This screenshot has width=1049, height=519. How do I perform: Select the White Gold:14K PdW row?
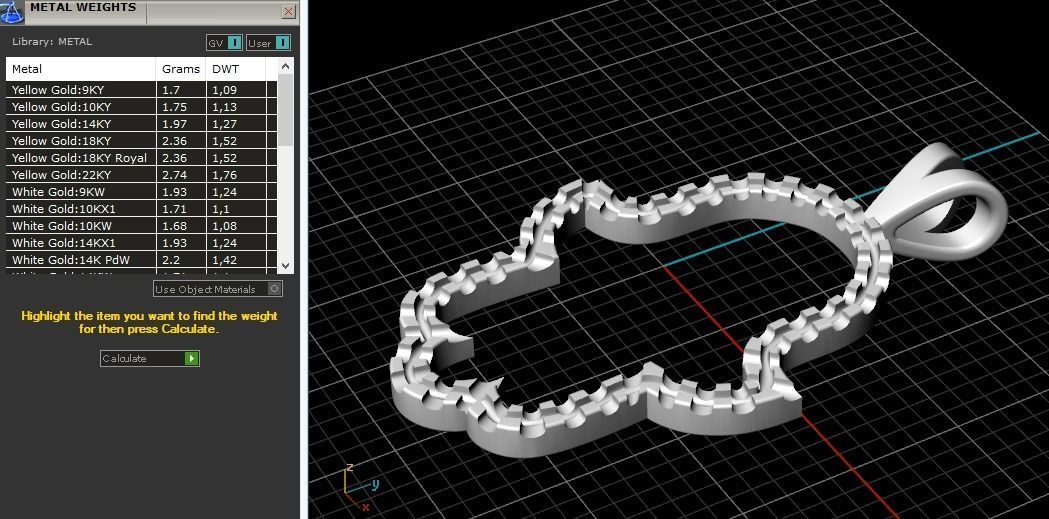(x=141, y=260)
